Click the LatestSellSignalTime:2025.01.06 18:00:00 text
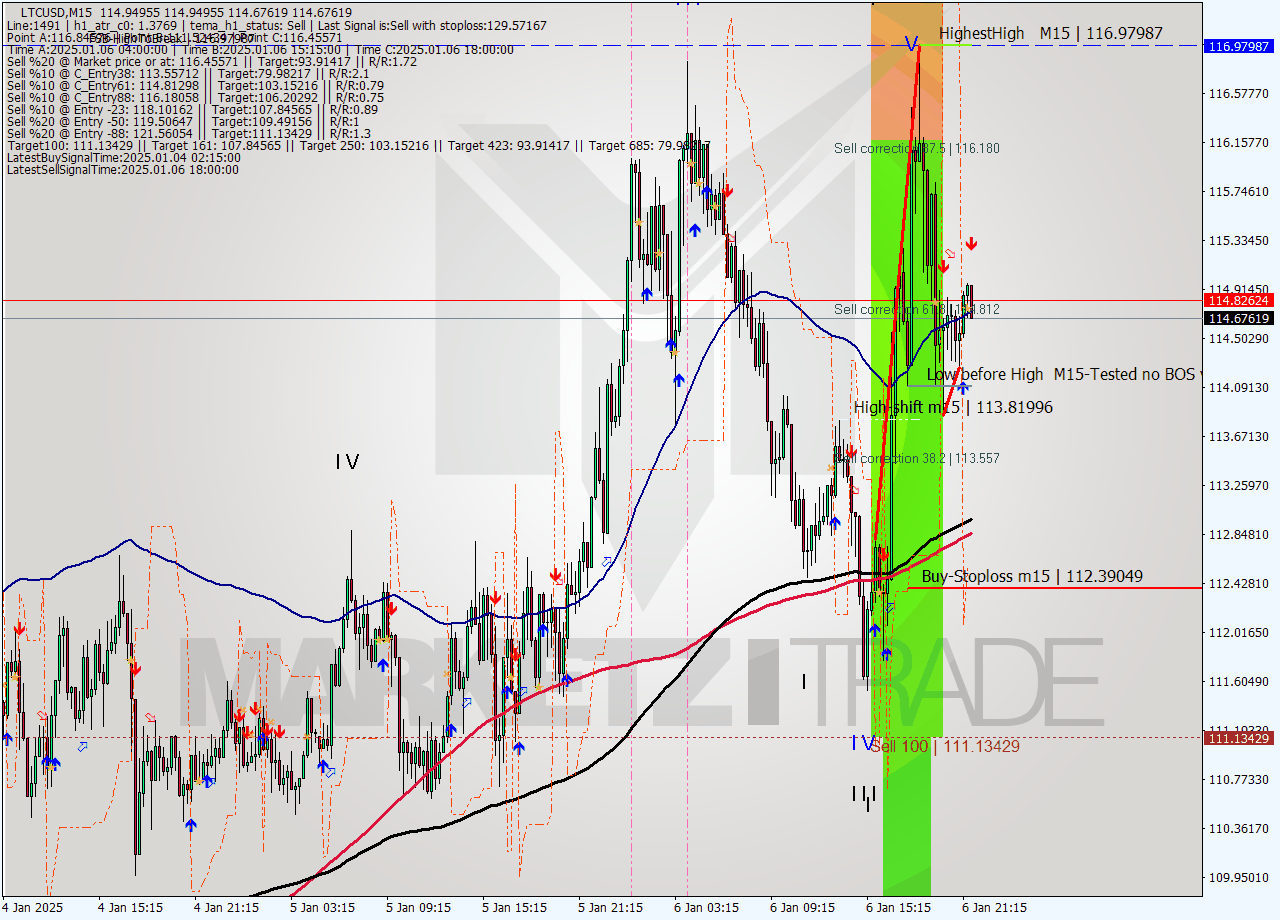The image size is (1280, 920). pyautogui.click(x=123, y=170)
